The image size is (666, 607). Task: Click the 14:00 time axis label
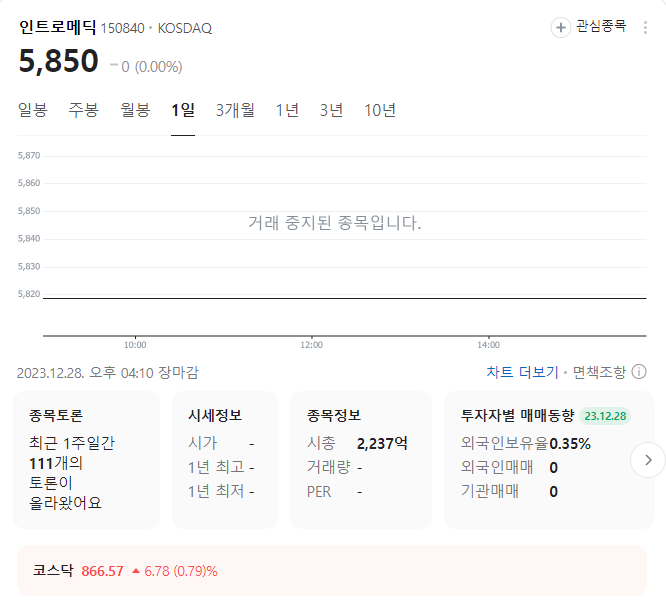click(488, 345)
